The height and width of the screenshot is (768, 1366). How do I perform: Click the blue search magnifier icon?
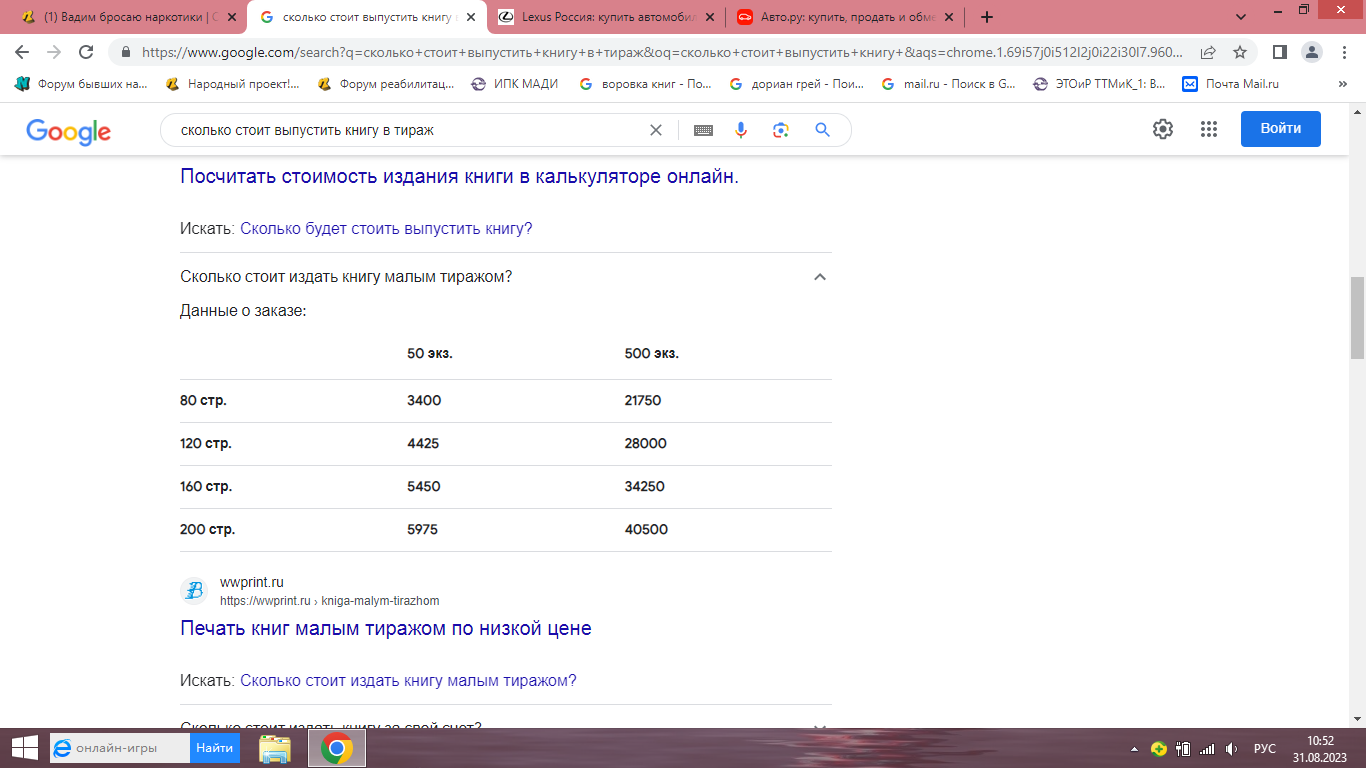point(822,130)
